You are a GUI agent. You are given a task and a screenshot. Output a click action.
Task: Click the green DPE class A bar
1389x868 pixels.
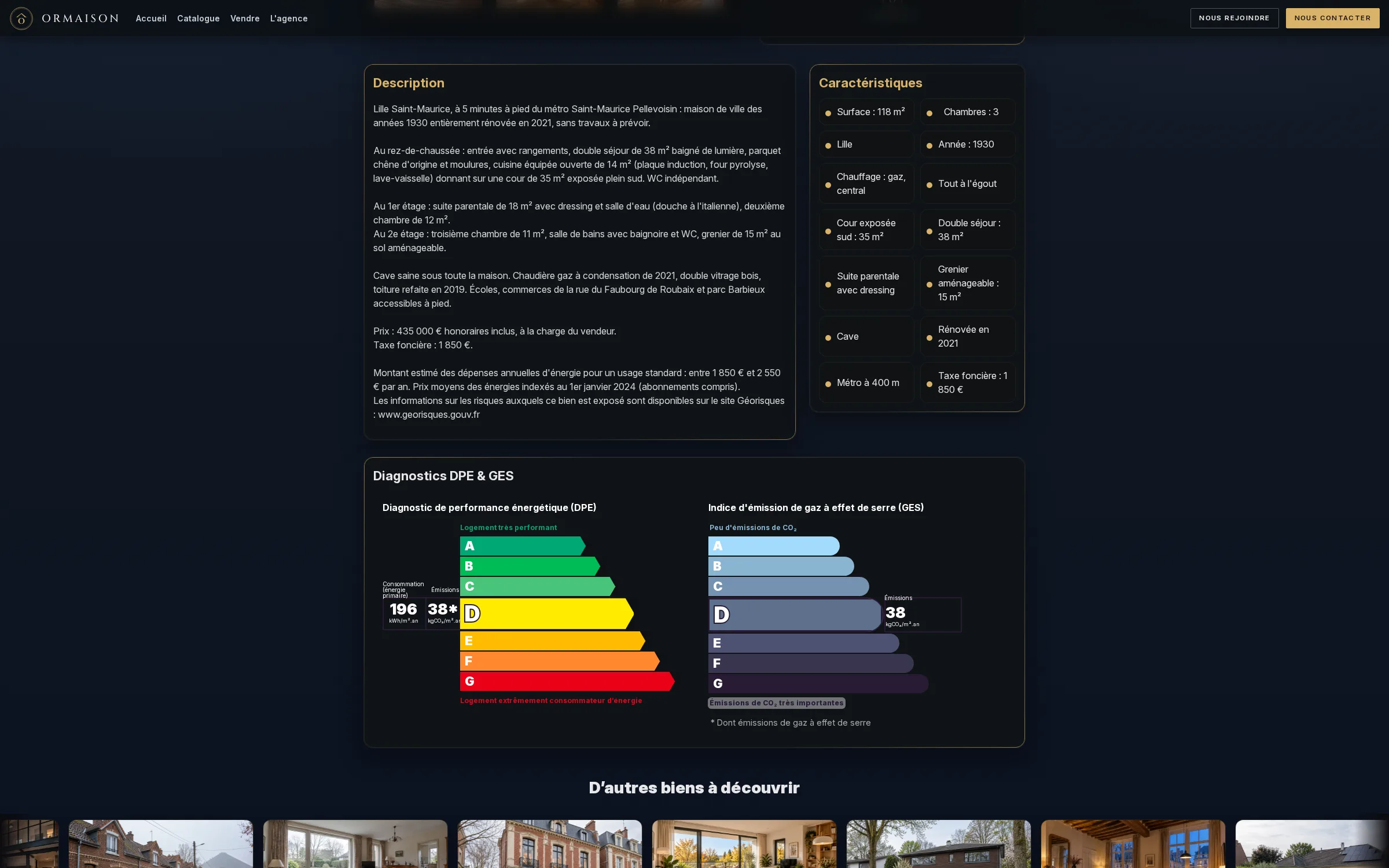point(523,546)
